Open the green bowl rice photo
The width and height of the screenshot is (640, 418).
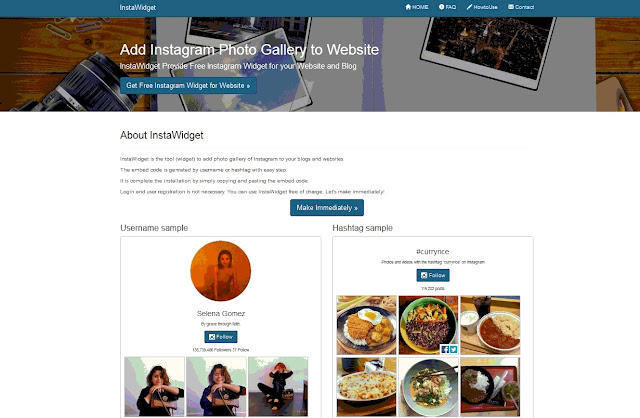pos(429,325)
